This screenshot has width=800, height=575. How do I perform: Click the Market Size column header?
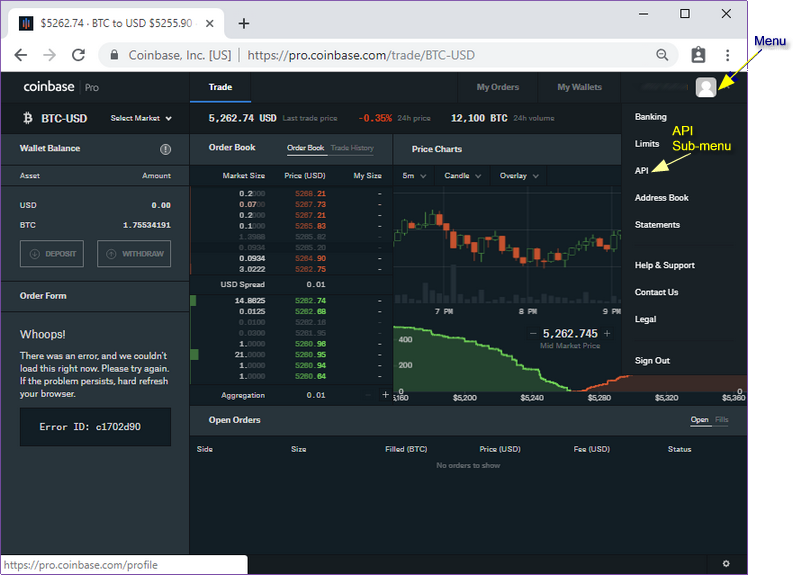point(243,176)
